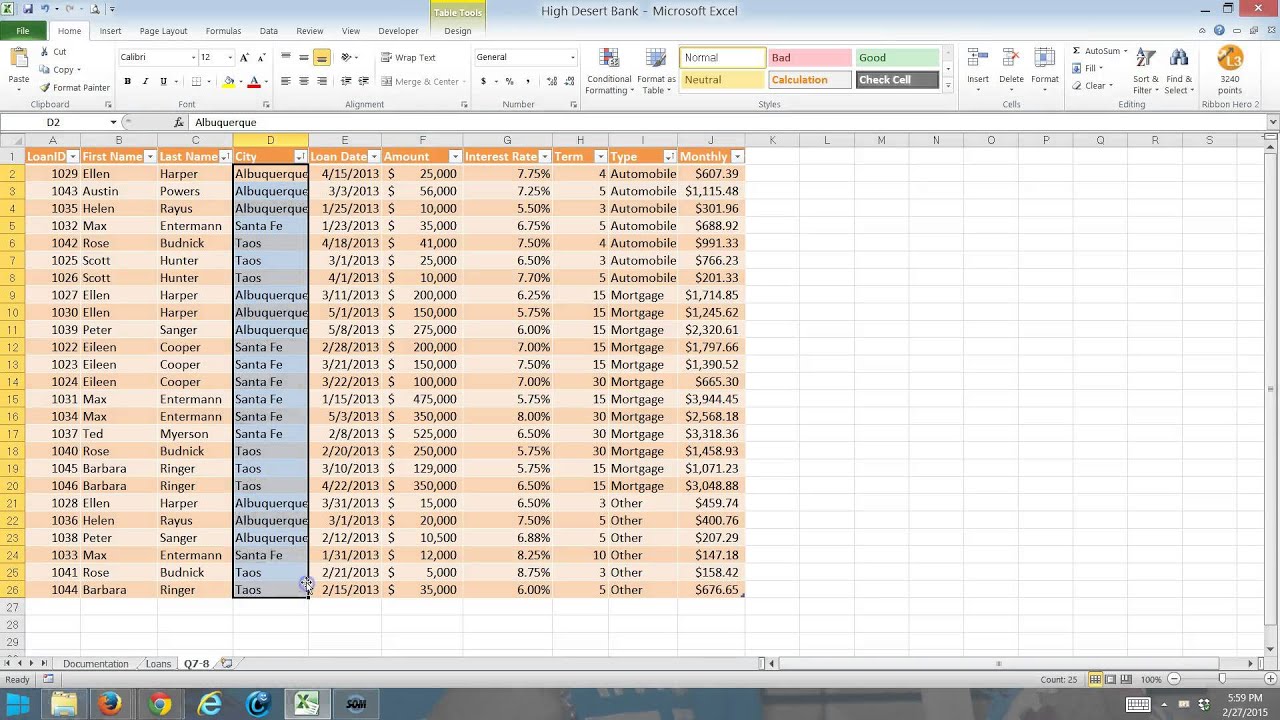Open the Interest Rate filter dropdown
1280x720 pixels.
[544, 157]
